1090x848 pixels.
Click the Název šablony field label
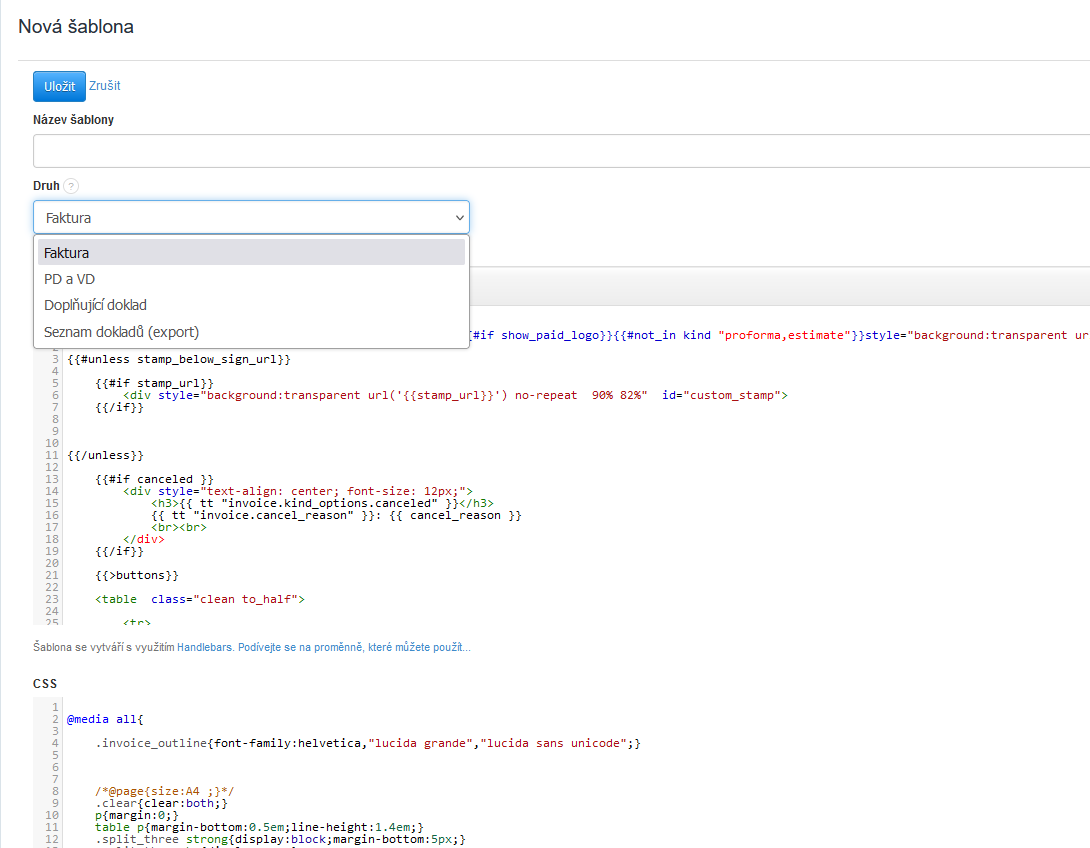point(73,120)
